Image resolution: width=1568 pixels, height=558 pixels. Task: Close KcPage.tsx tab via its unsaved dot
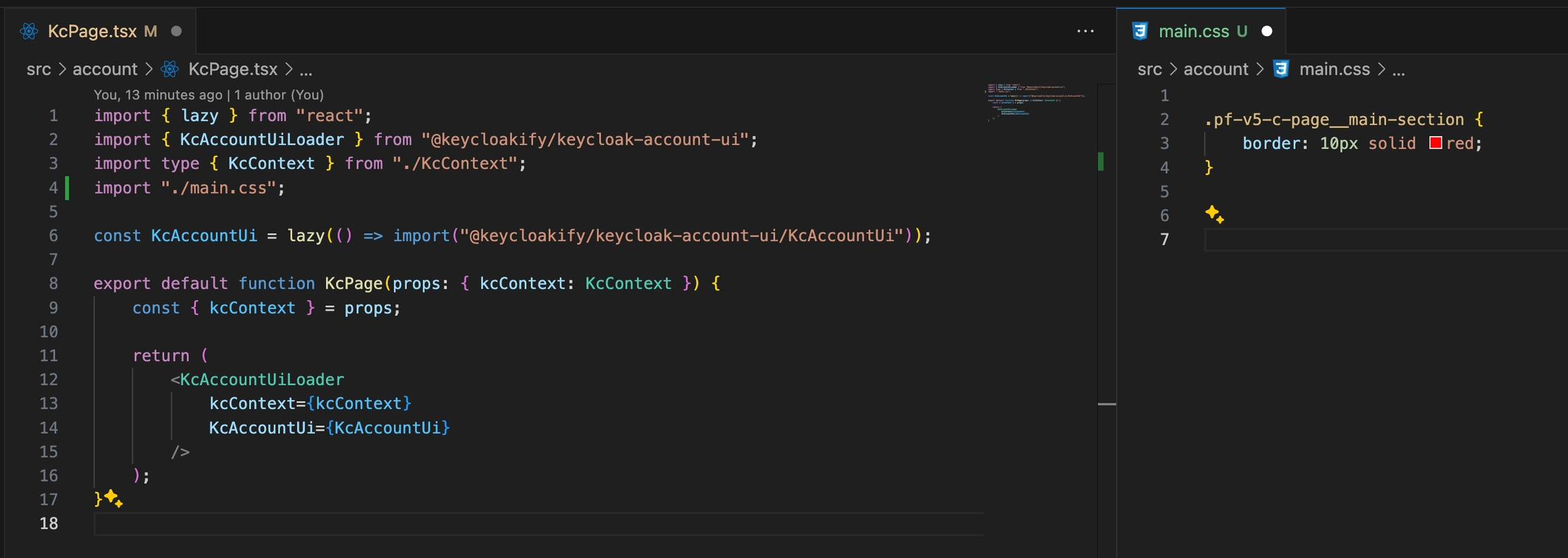click(176, 31)
